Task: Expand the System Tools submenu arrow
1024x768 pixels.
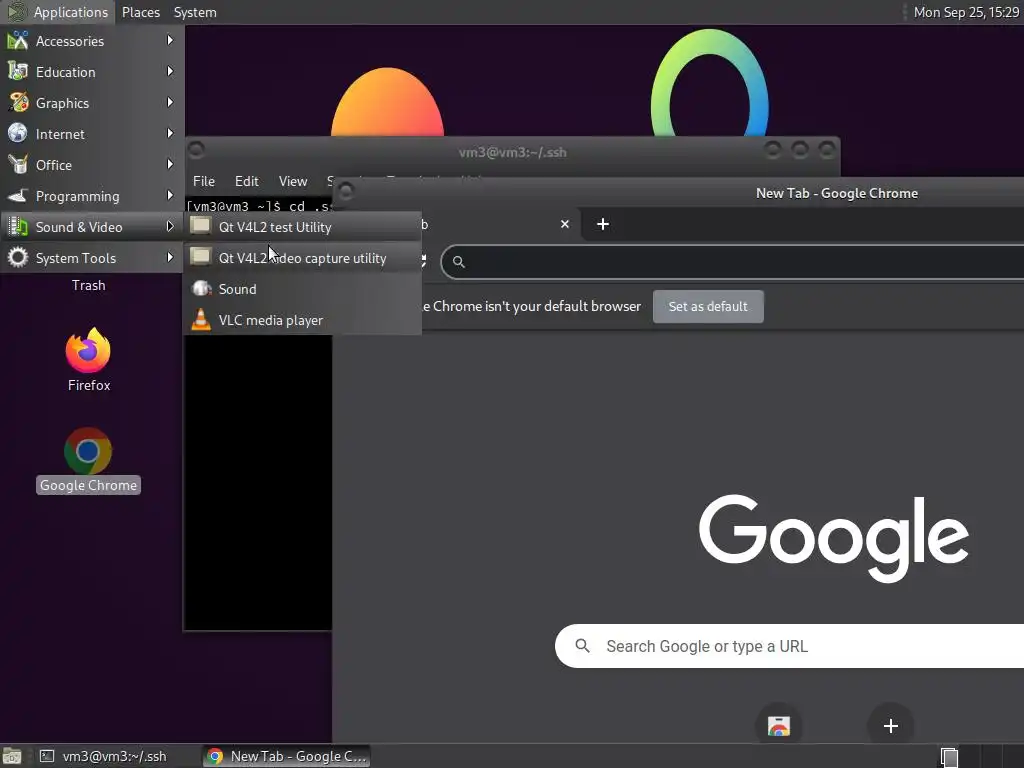Action: pos(170,257)
